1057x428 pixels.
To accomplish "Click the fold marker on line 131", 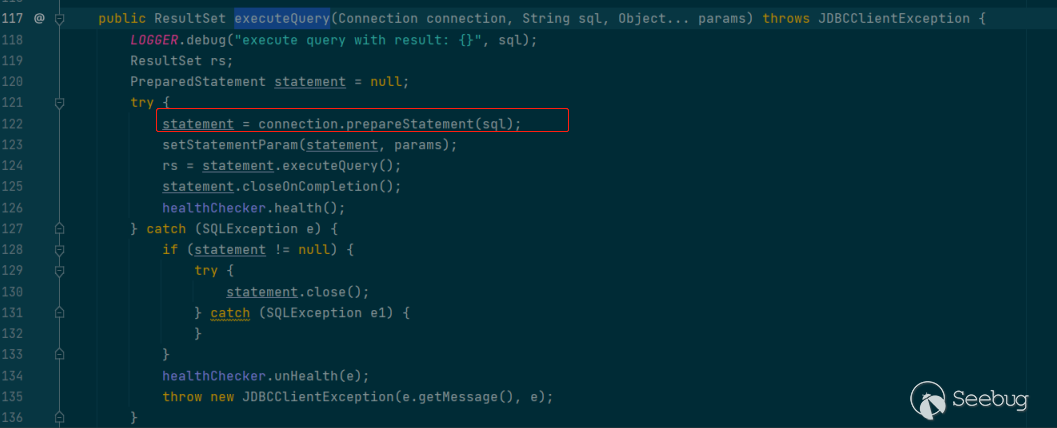I will click(x=60, y=313).
